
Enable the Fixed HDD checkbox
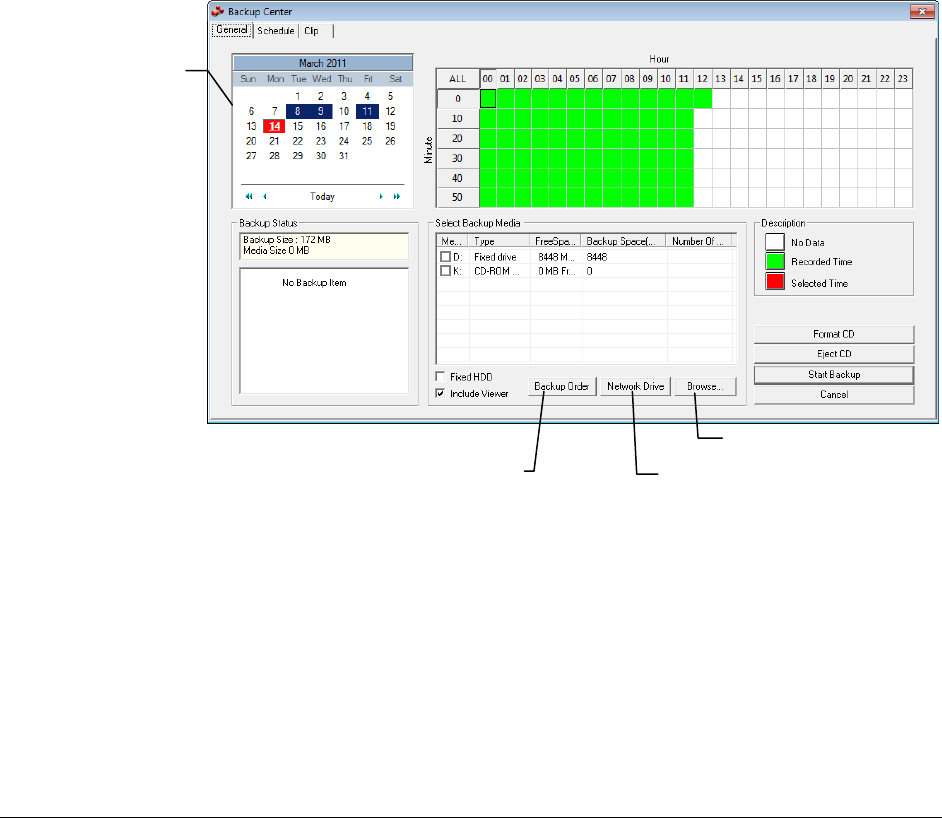(x=441, y=377)
